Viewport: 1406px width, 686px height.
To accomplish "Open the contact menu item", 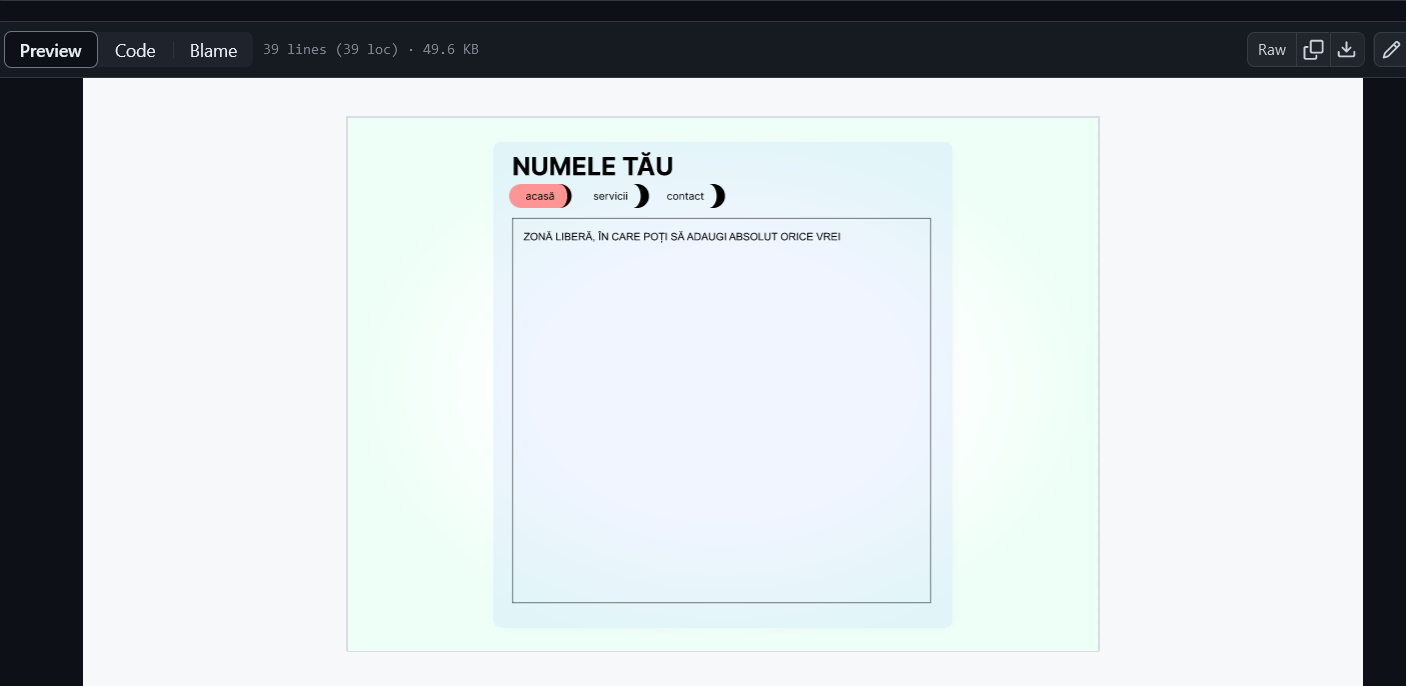I will pyautogui.click(x=685, y=196).
